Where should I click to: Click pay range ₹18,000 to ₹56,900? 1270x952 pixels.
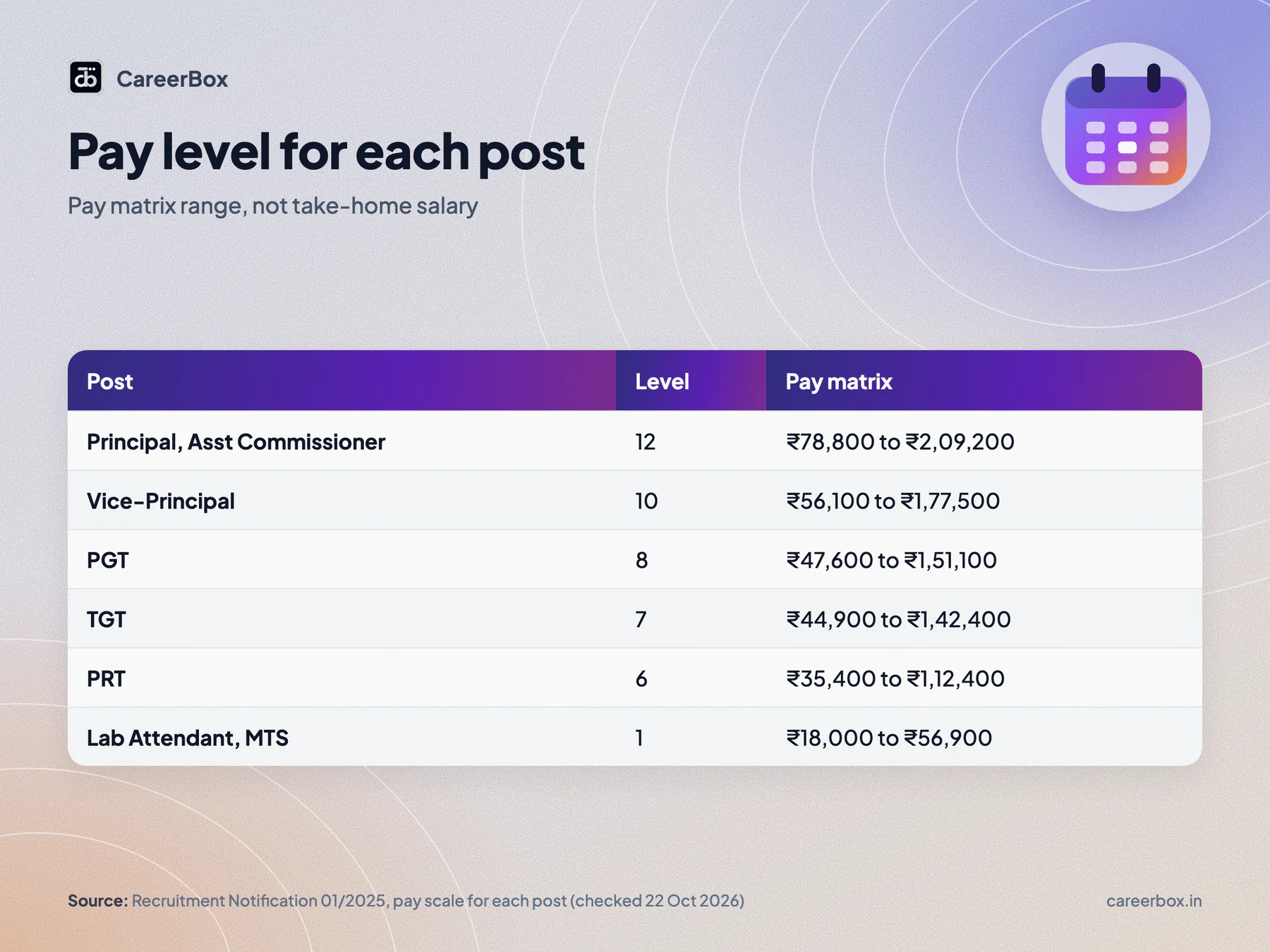(x=889, y=738)
